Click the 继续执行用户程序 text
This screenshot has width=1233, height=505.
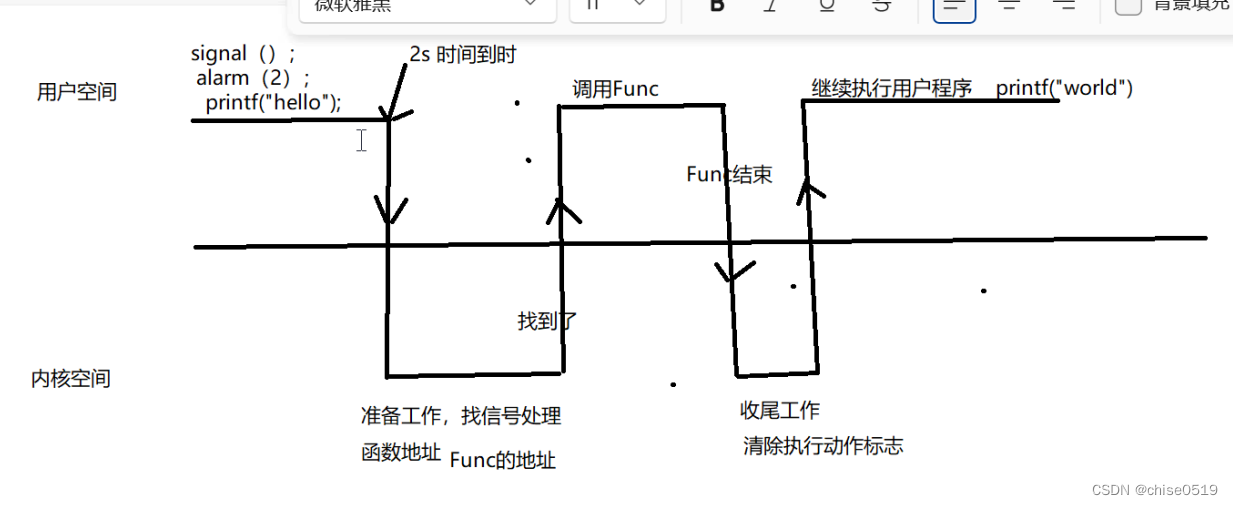pyautogui.click(x=892, y=88)
